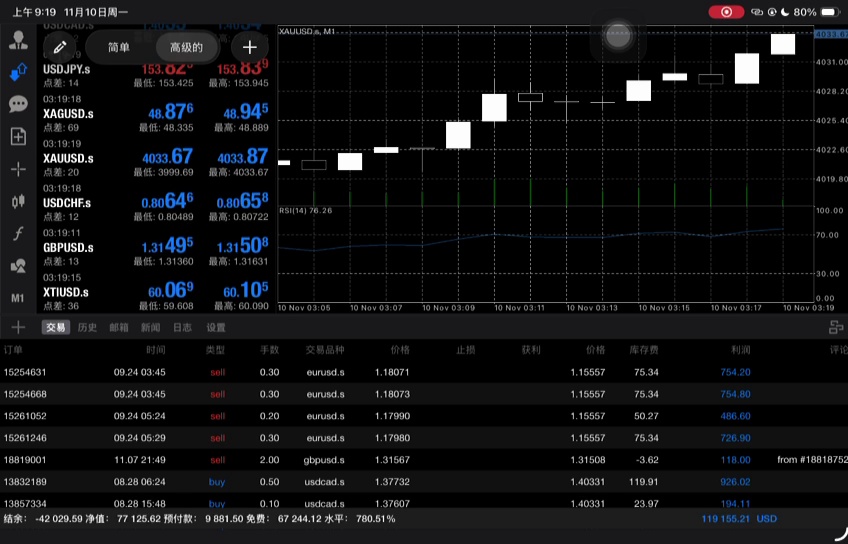Tap XAGUSD.s ask price 48.945

click(x=246, y=112)
